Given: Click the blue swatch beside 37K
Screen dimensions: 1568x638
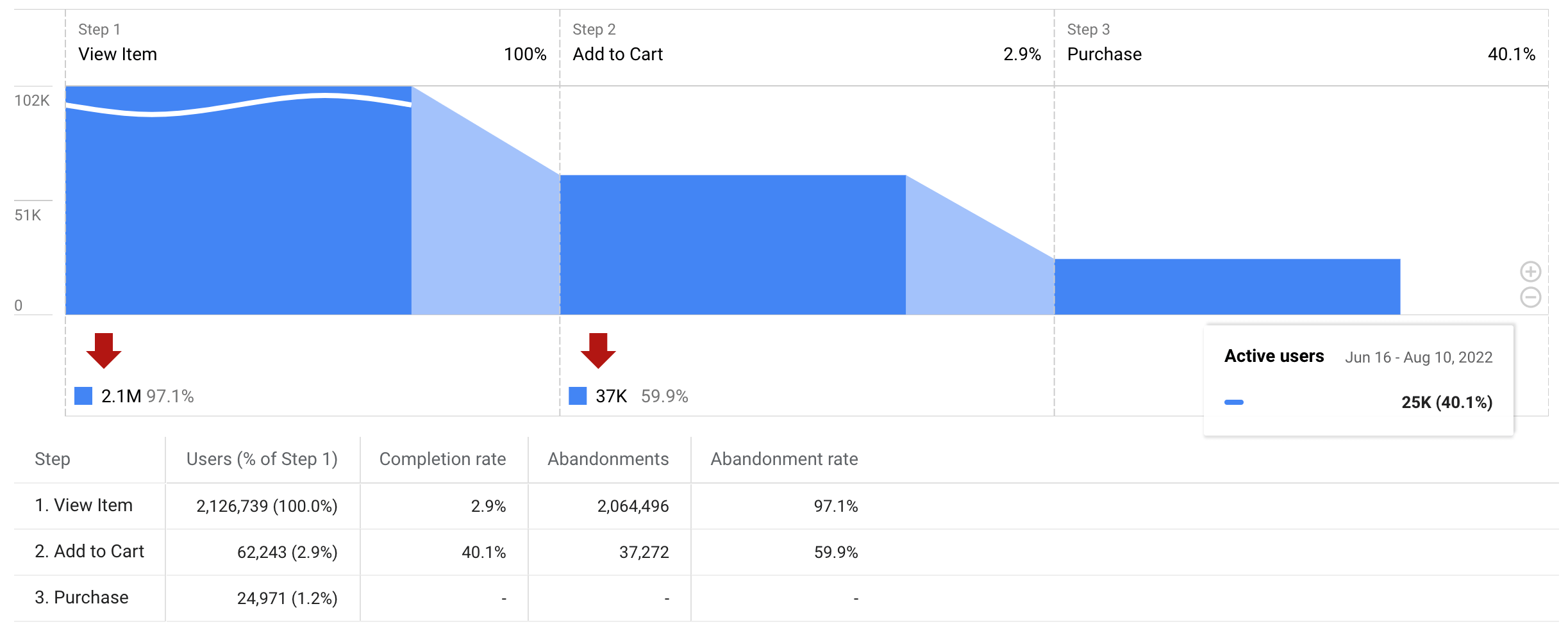Looking at the screenshot, I should coord(578,396).
